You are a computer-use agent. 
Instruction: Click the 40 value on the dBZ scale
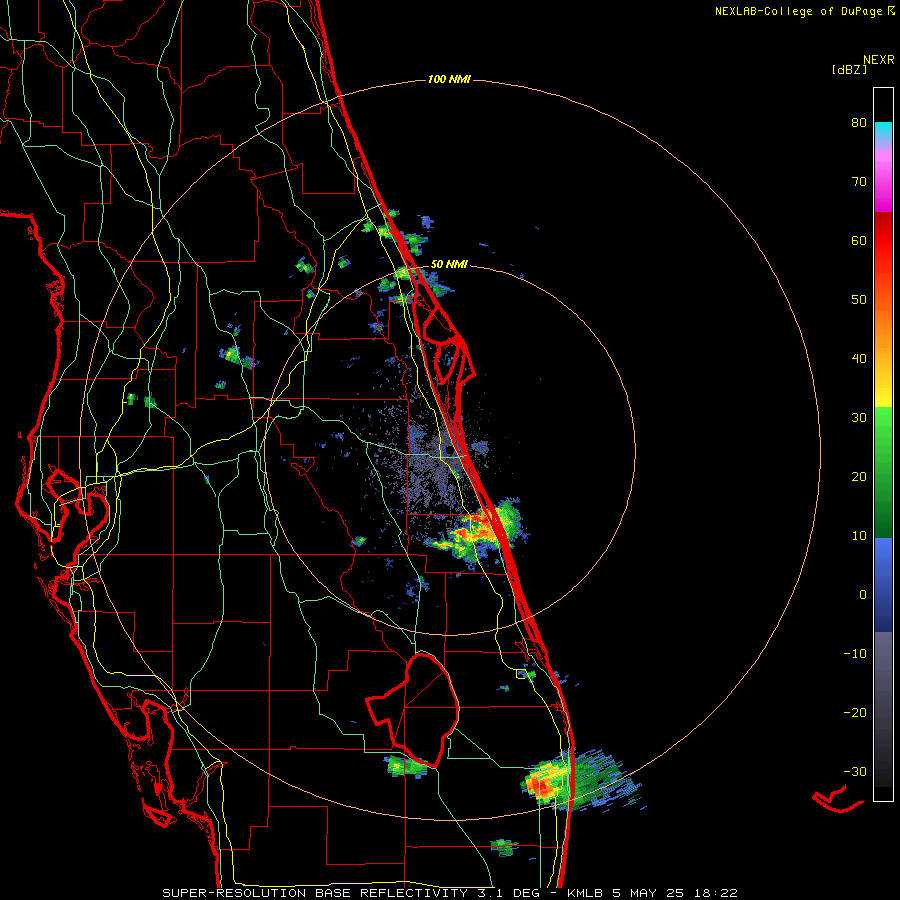[x=859, y=359]
